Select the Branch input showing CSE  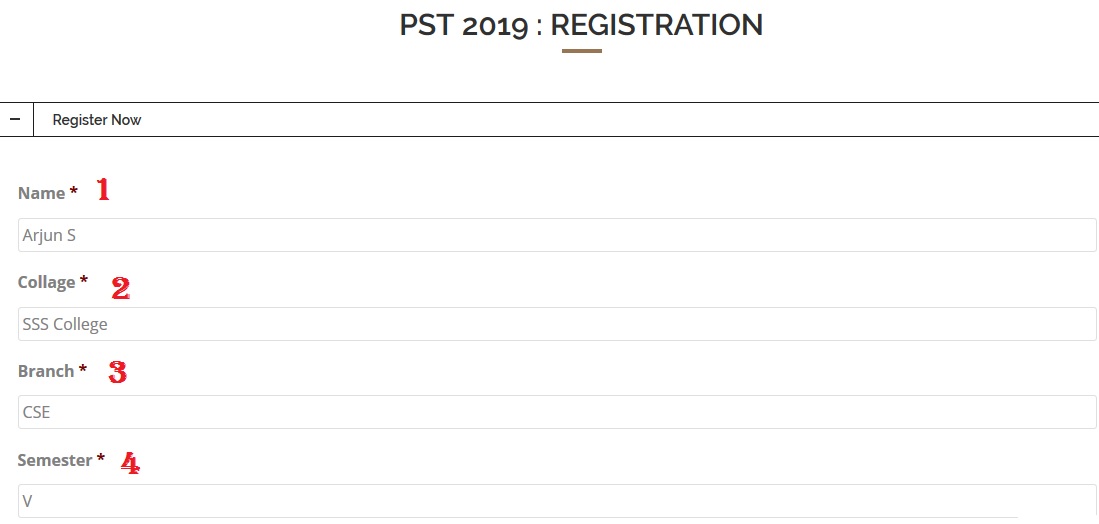pos(557,412)
